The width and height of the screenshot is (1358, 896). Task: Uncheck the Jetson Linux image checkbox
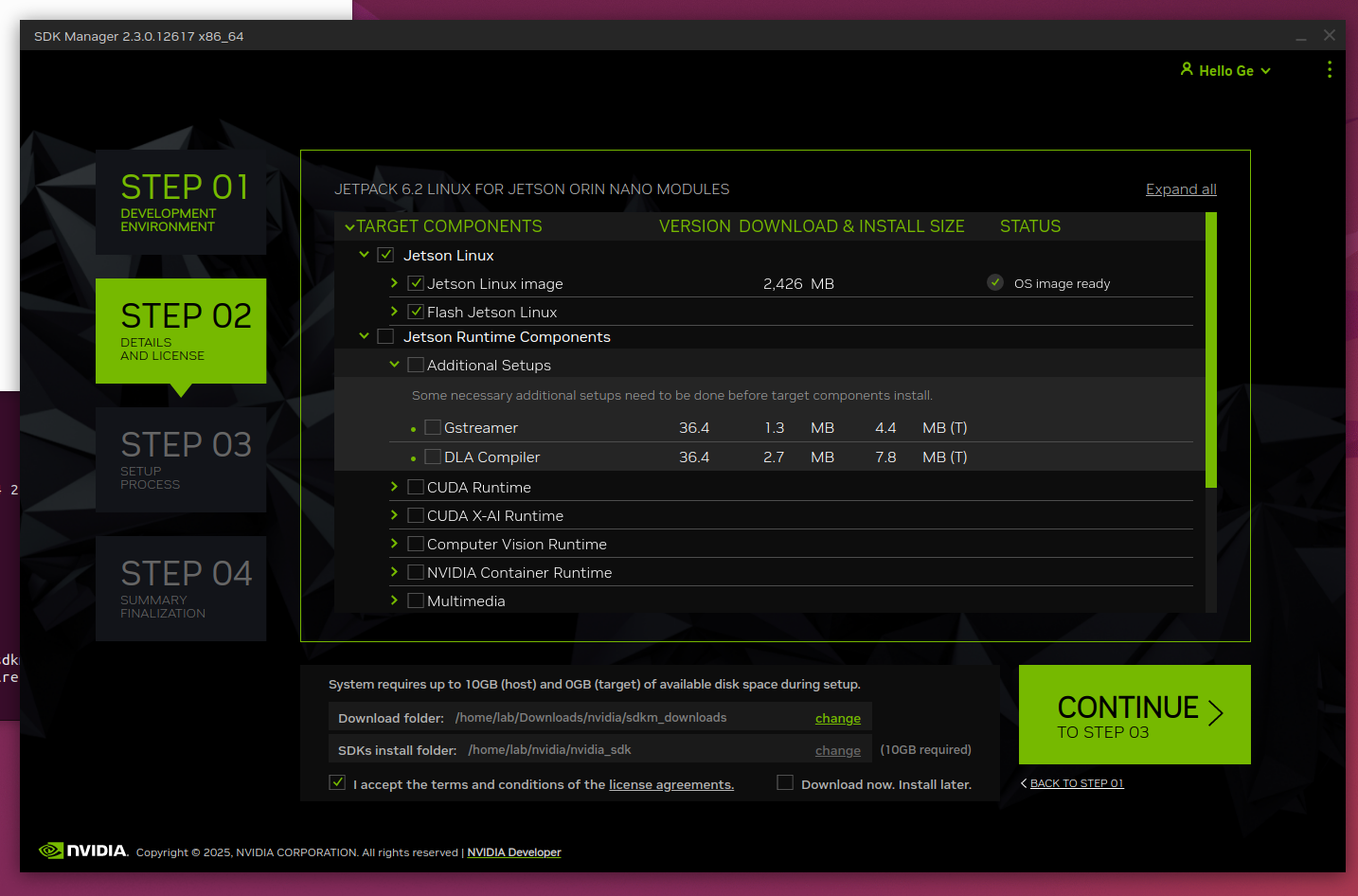(415, 283)
